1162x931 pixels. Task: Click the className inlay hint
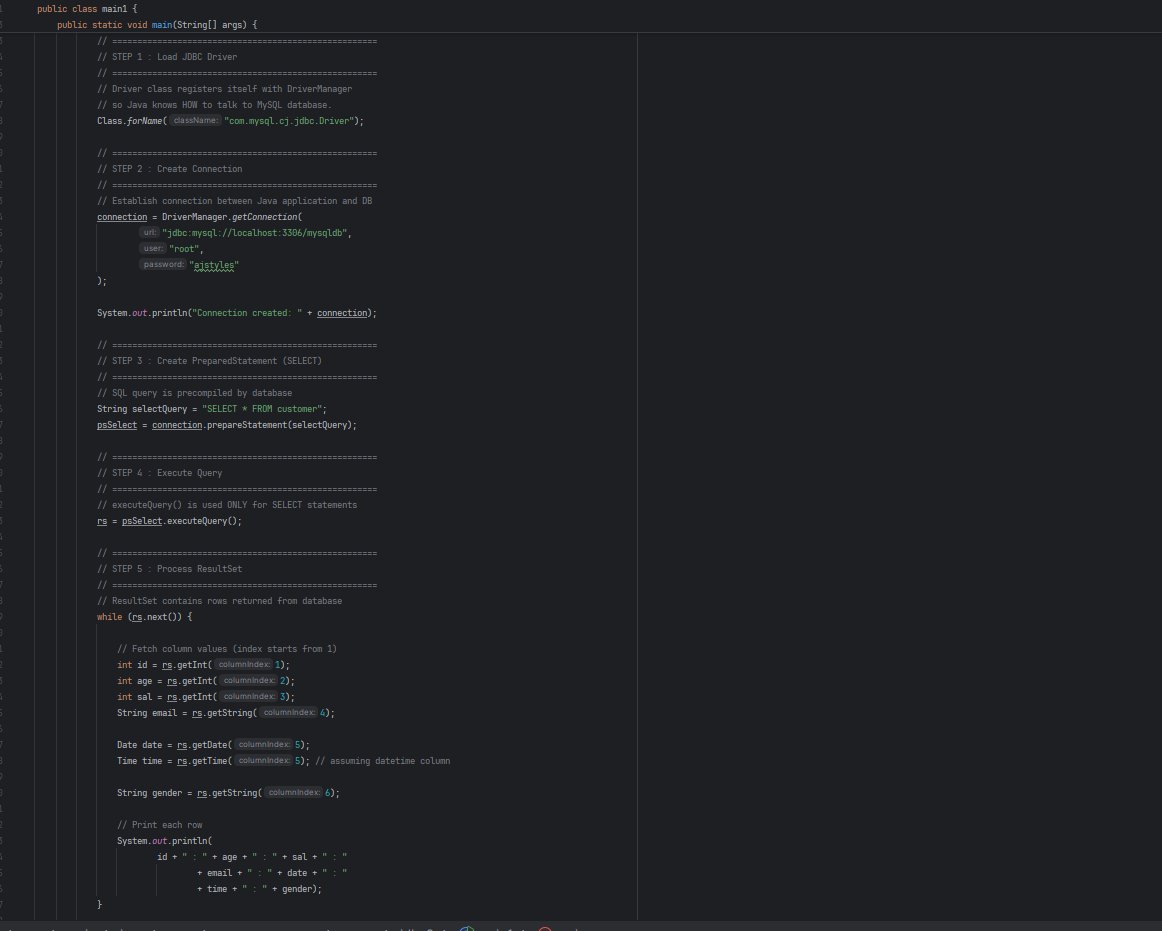[x=196, y=121]
